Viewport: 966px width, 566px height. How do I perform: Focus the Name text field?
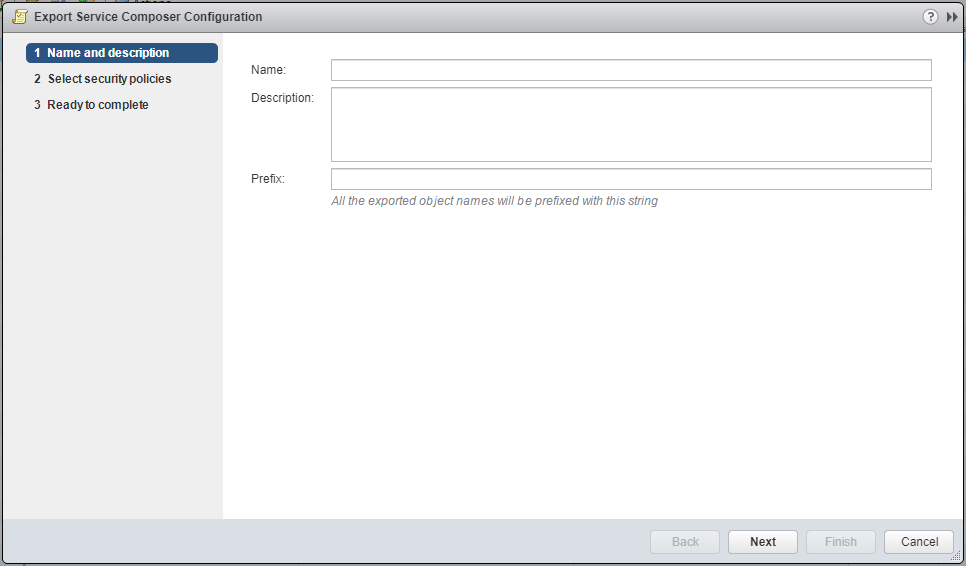630,70
